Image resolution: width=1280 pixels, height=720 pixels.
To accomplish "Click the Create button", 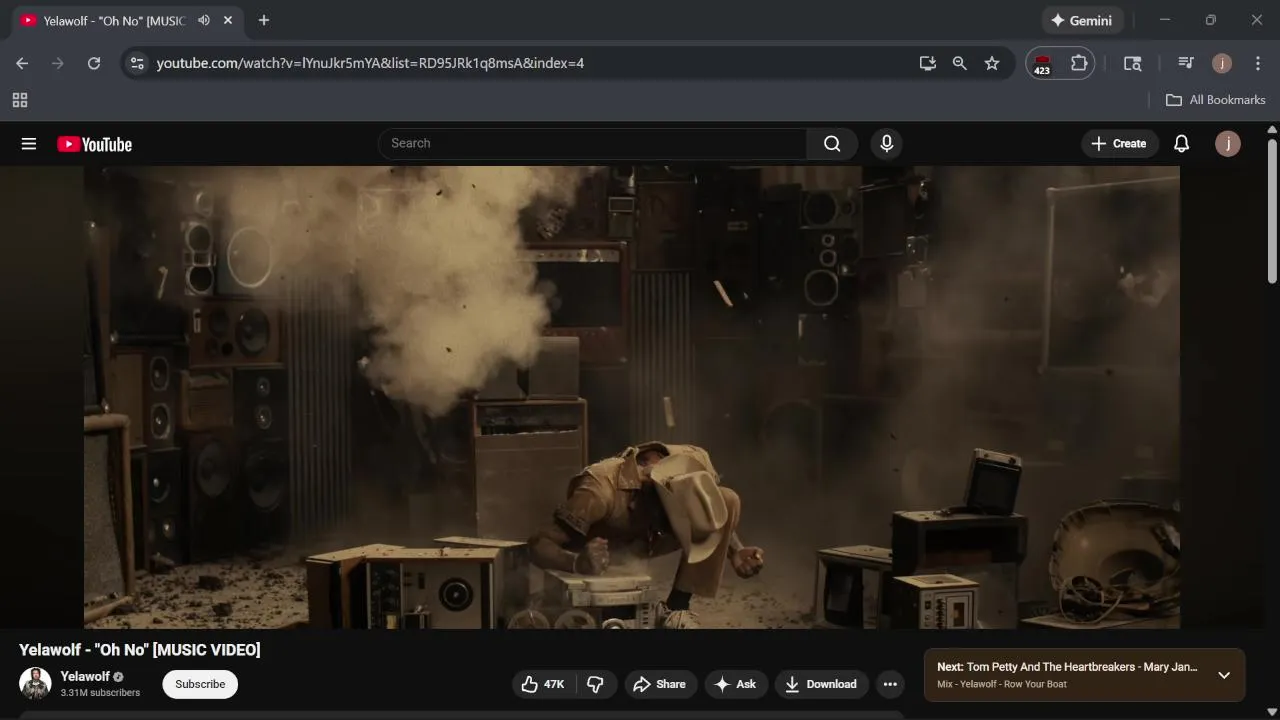I will coord(1119,144).
